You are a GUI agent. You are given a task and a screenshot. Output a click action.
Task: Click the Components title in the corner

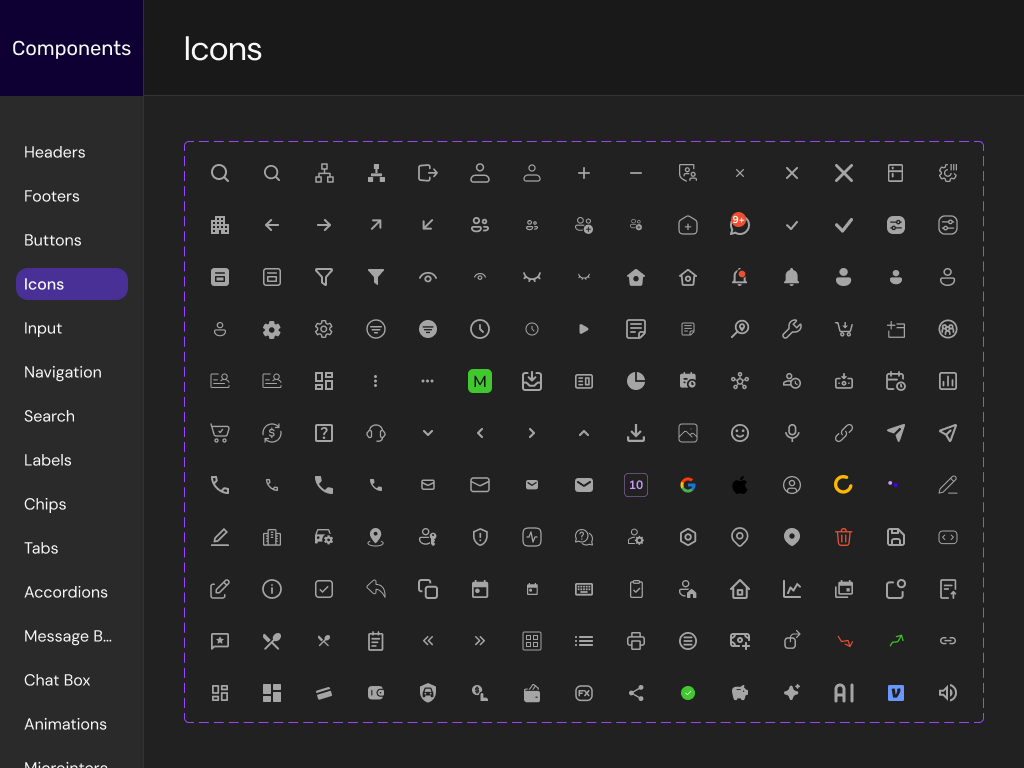click(71, 48)
